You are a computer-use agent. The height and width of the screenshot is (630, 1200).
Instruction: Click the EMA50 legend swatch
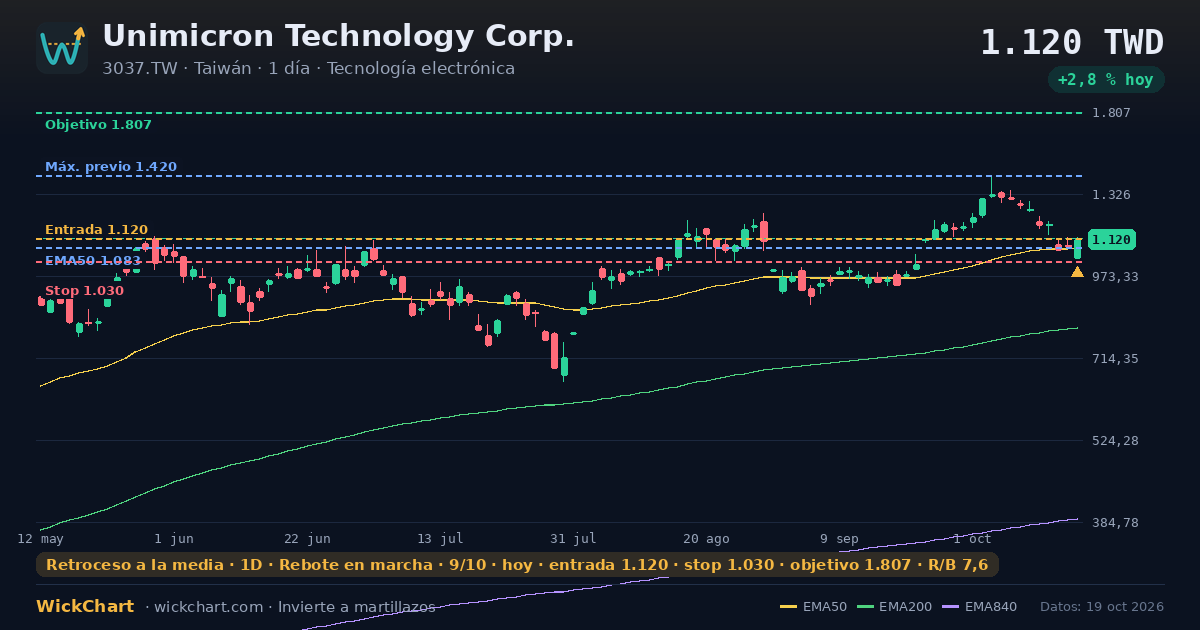pyautogui.click(x=788, y=607)
